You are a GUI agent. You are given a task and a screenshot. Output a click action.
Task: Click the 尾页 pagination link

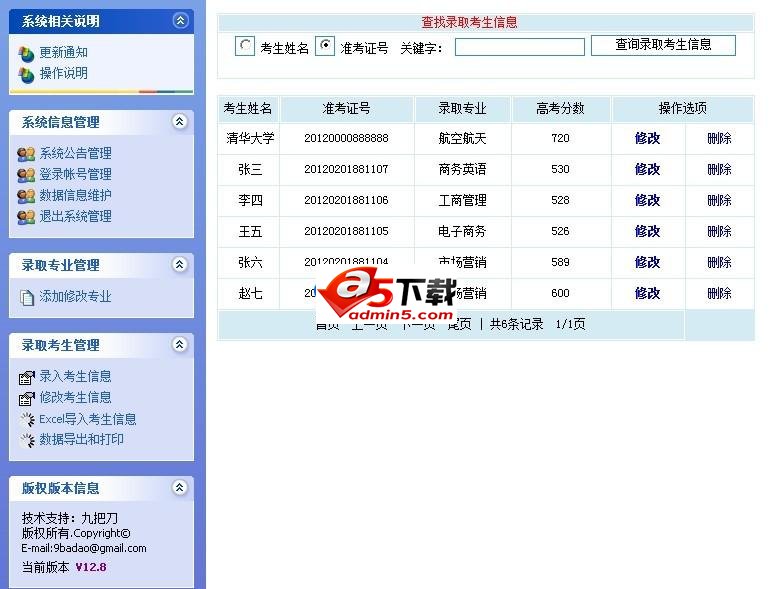pos(460,324)
